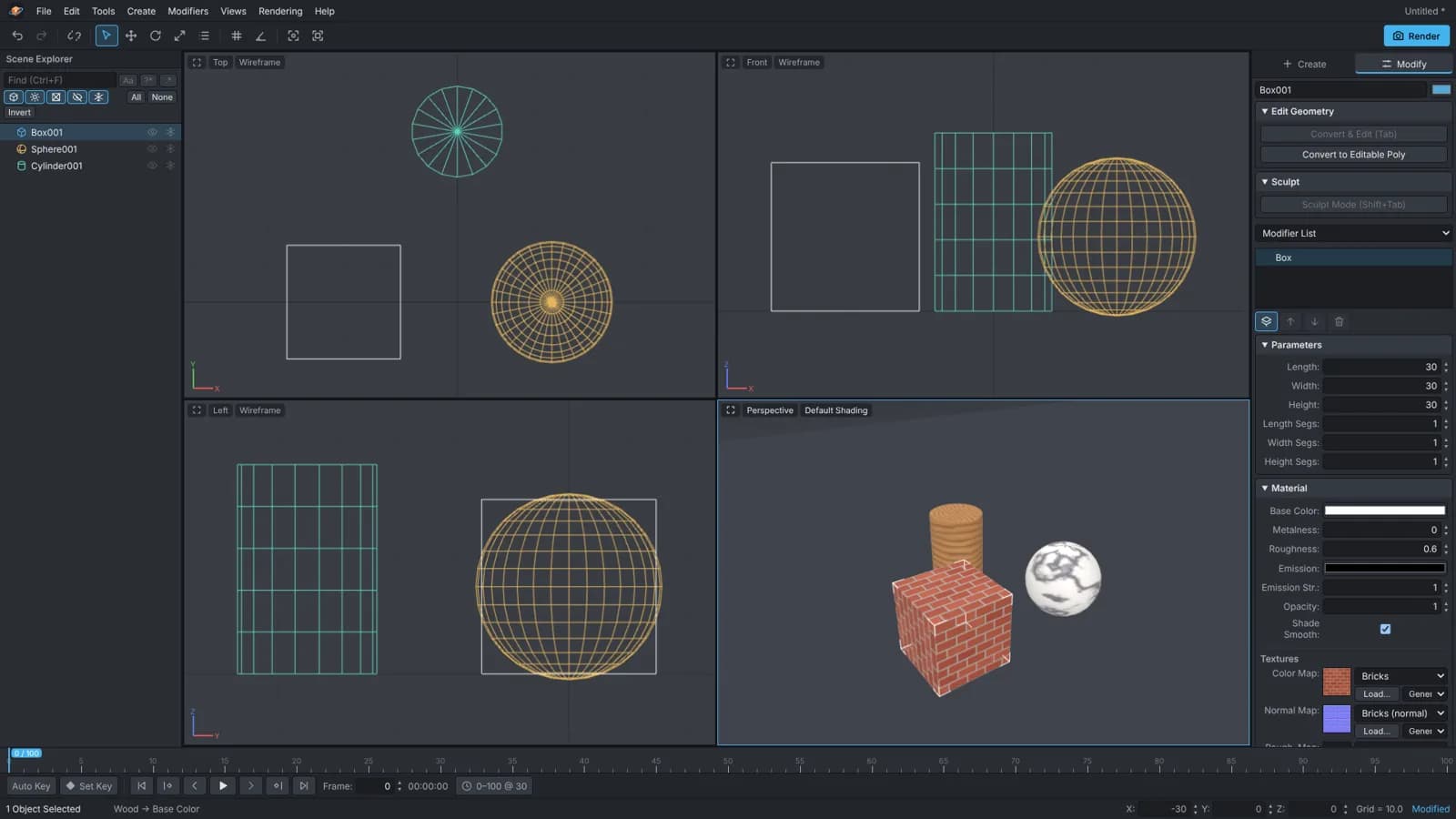This screenshot has height=819, width=1456.
Task: Toggle freeze icon for Cylinder001
Action: click(x=170, y=166)
